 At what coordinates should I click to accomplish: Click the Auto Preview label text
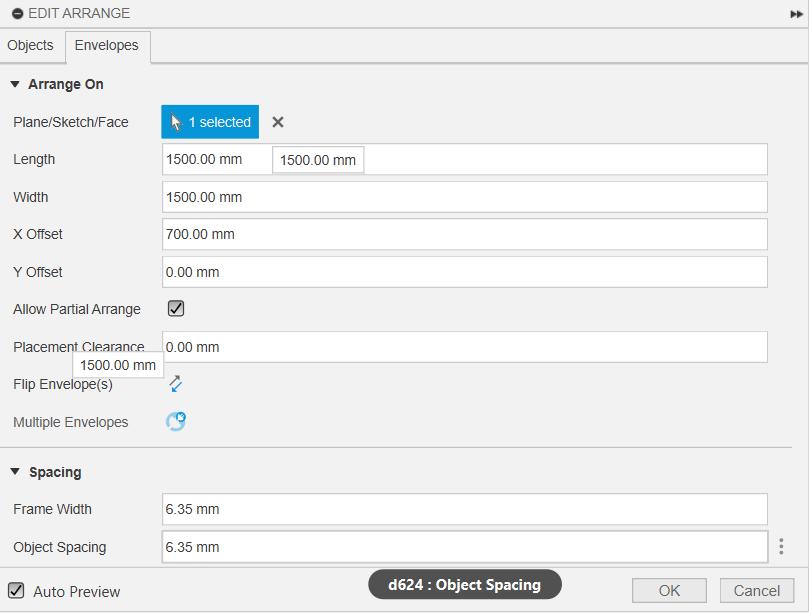tap(77, 591)
